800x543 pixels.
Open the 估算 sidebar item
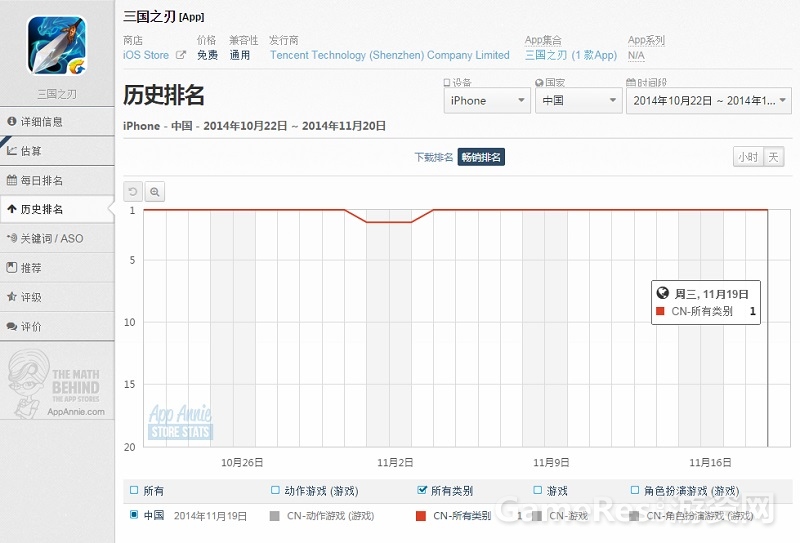point(57,151)
